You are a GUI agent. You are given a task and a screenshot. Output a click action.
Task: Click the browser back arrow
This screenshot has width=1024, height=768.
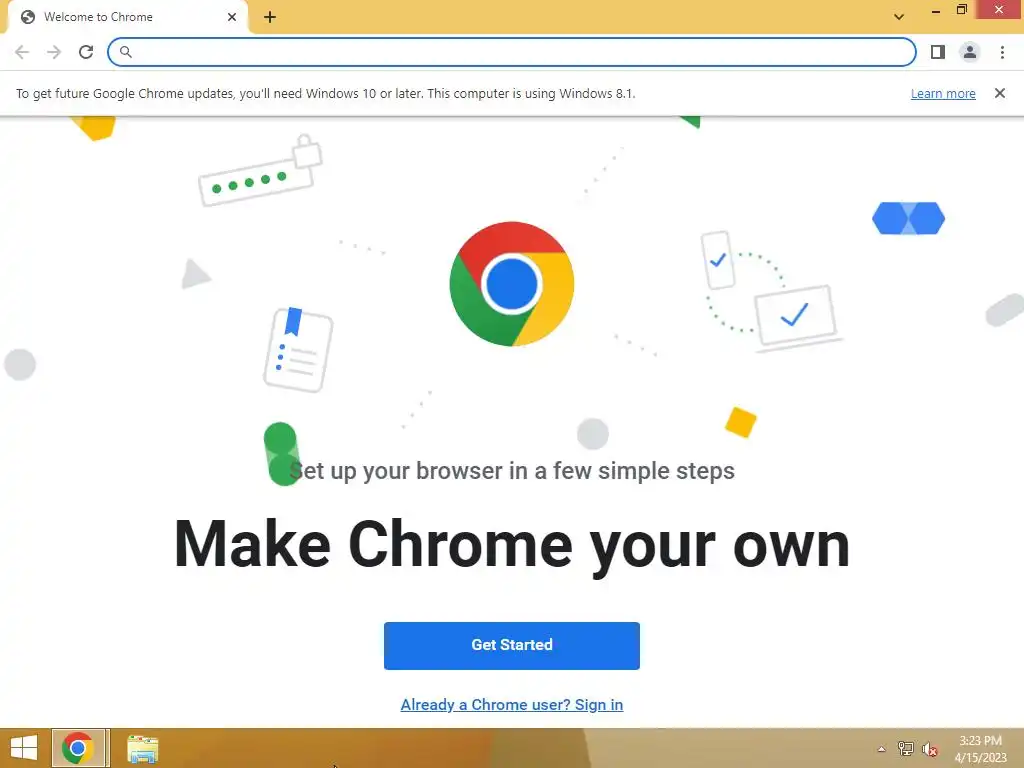[x=22, y=52]
